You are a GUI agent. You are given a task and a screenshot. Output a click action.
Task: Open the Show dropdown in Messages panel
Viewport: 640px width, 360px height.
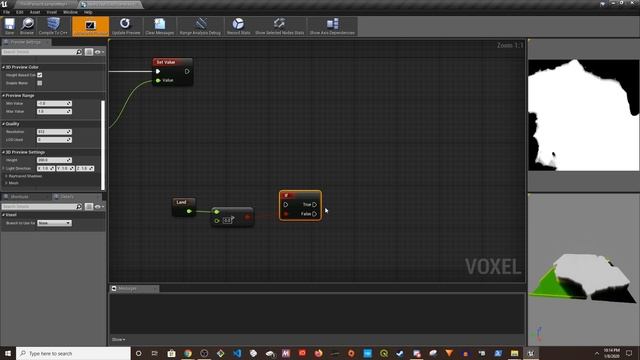point(118,340)
